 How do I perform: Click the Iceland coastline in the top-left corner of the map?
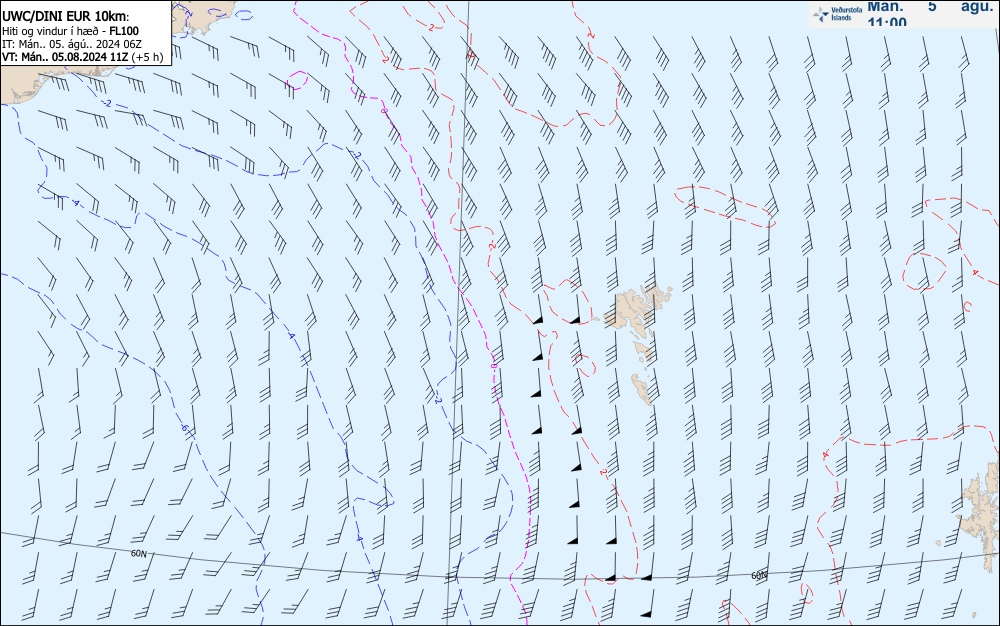pyautogui.click(x=38, y=83)
